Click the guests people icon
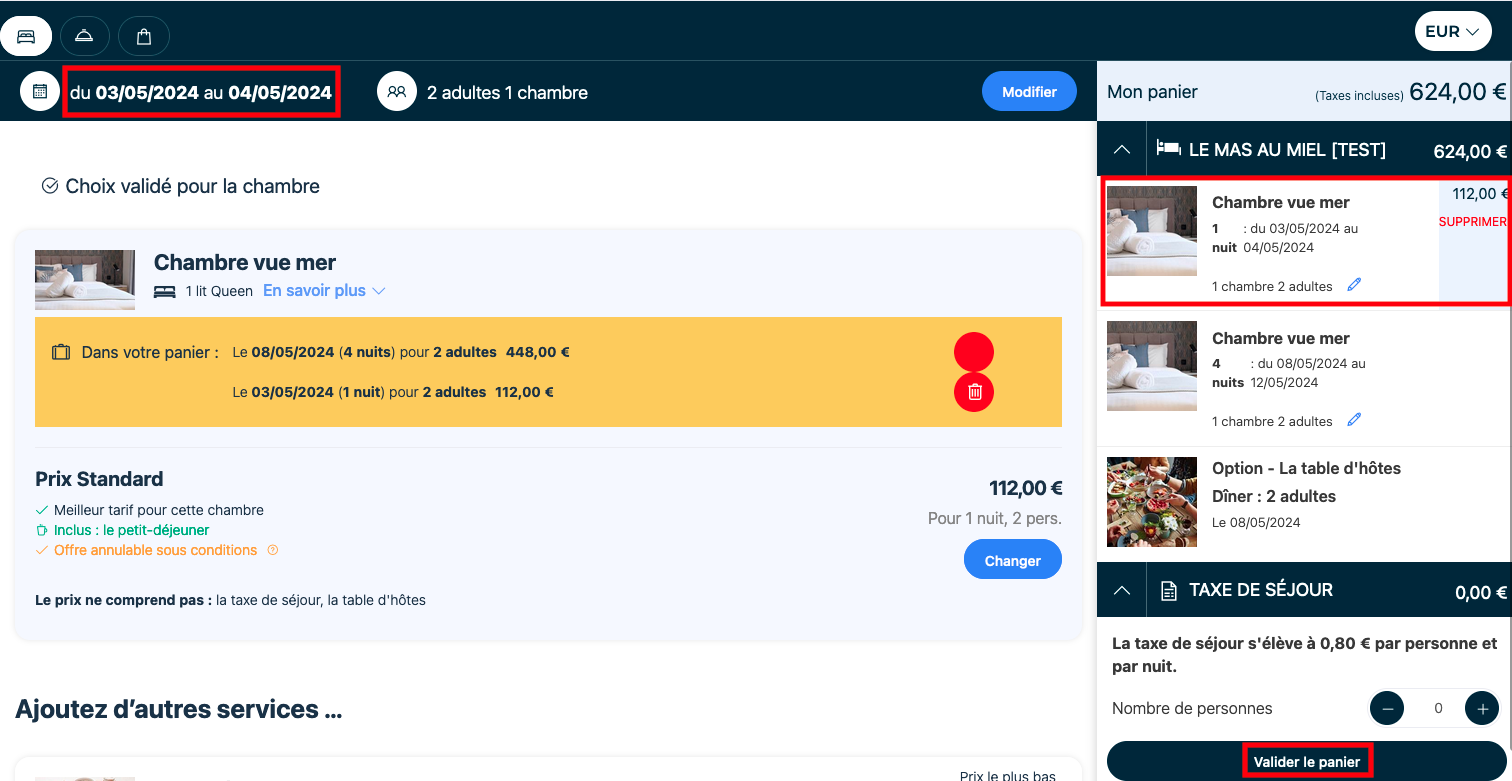This screenshot has height=781, width=1512. click(x=397, y=91)
